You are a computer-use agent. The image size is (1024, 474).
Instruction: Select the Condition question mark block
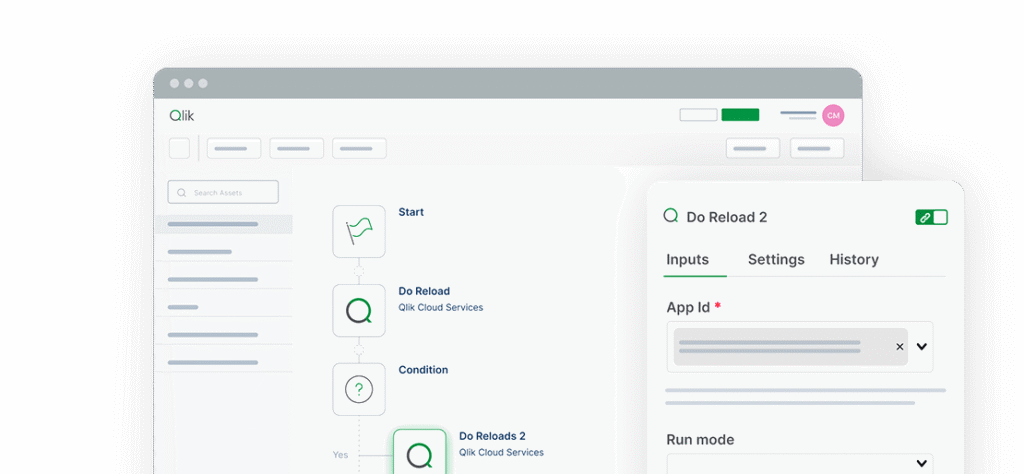coord(359,390)
